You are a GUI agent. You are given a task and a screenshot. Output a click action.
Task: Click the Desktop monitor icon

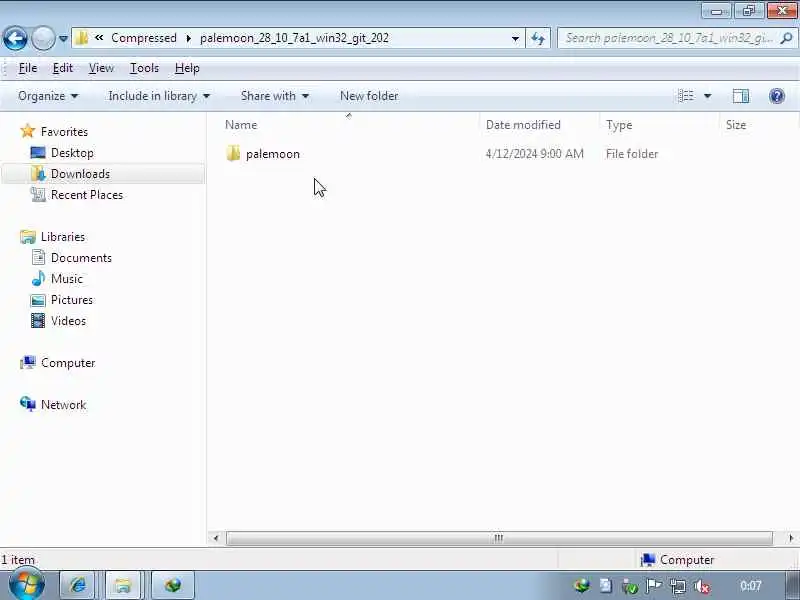click(x=38, y=153)
